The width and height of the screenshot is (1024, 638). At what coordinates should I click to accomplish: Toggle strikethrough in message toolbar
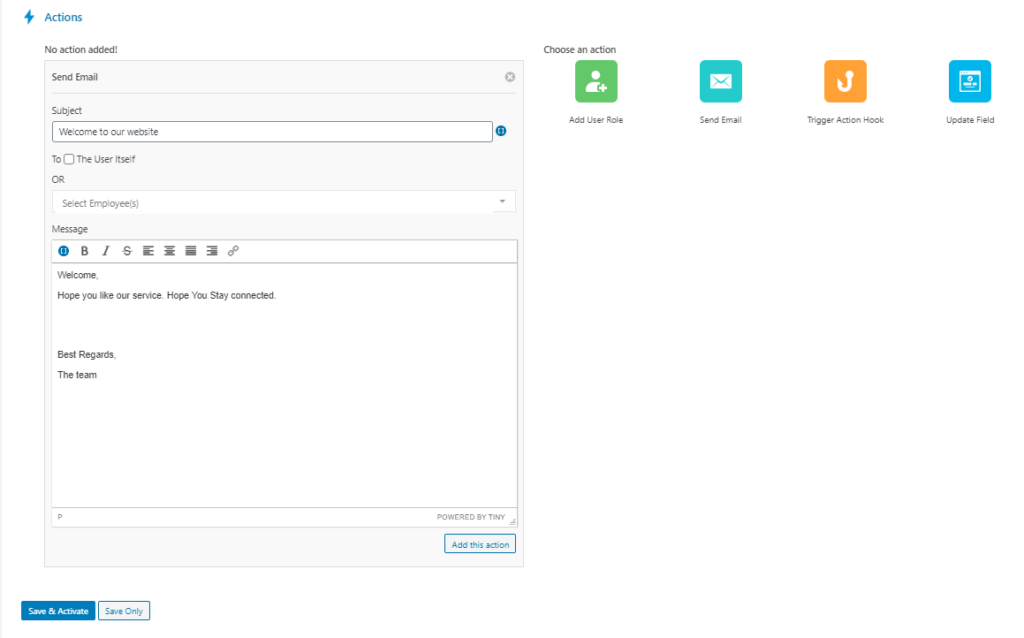pyautogui.click(x=127, y=251)
